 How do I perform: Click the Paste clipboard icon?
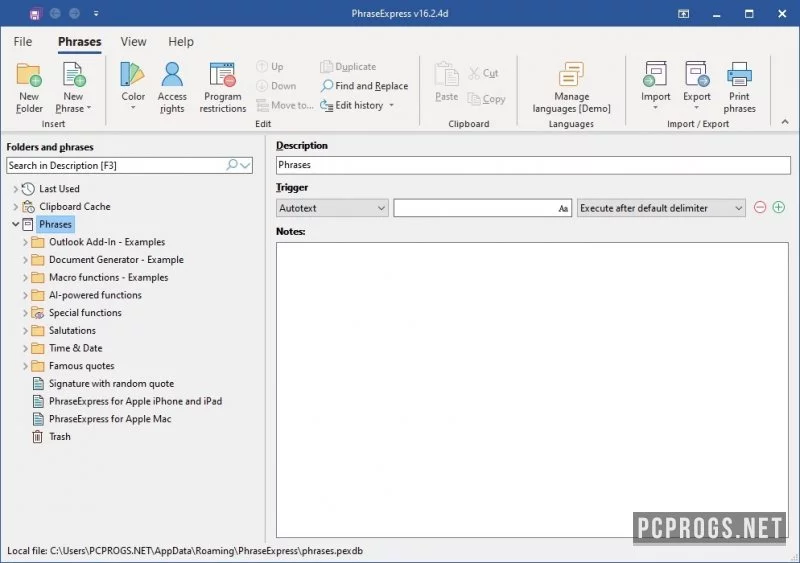click(446, 75)
